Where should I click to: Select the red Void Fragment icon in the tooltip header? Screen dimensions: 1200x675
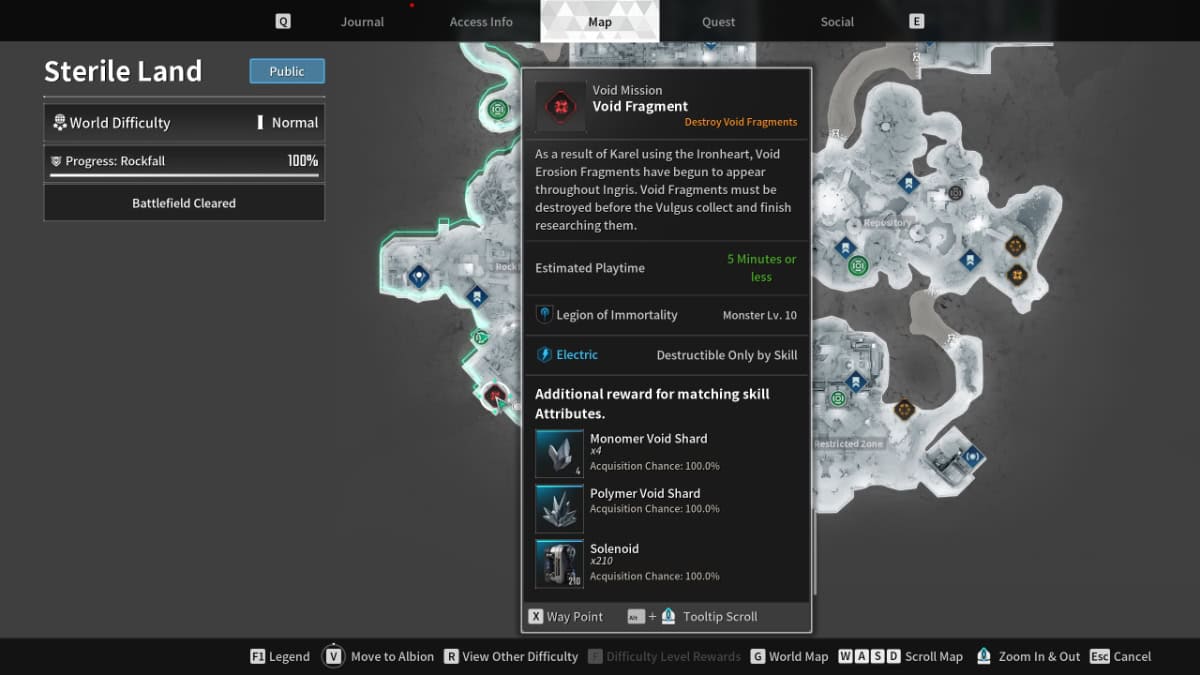pyautogui.click(x=560, y=106)
